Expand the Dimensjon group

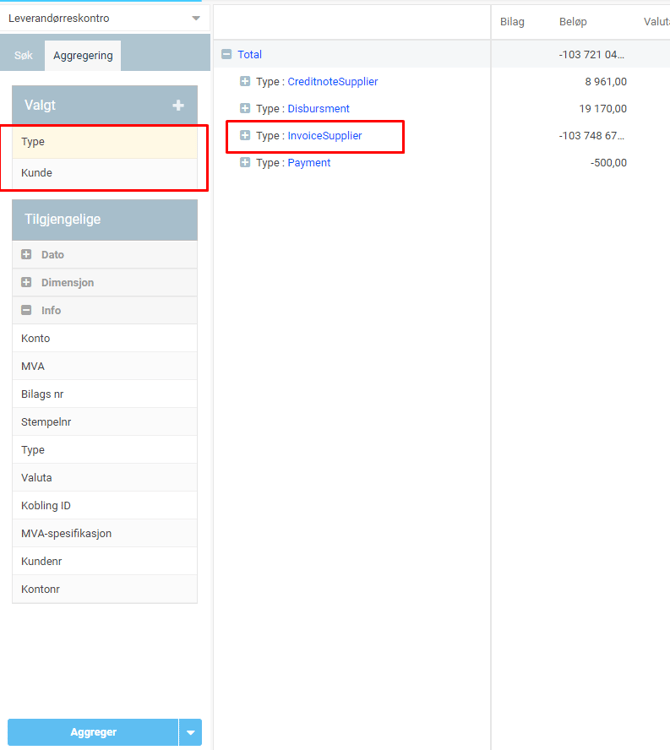click(27, 283)
